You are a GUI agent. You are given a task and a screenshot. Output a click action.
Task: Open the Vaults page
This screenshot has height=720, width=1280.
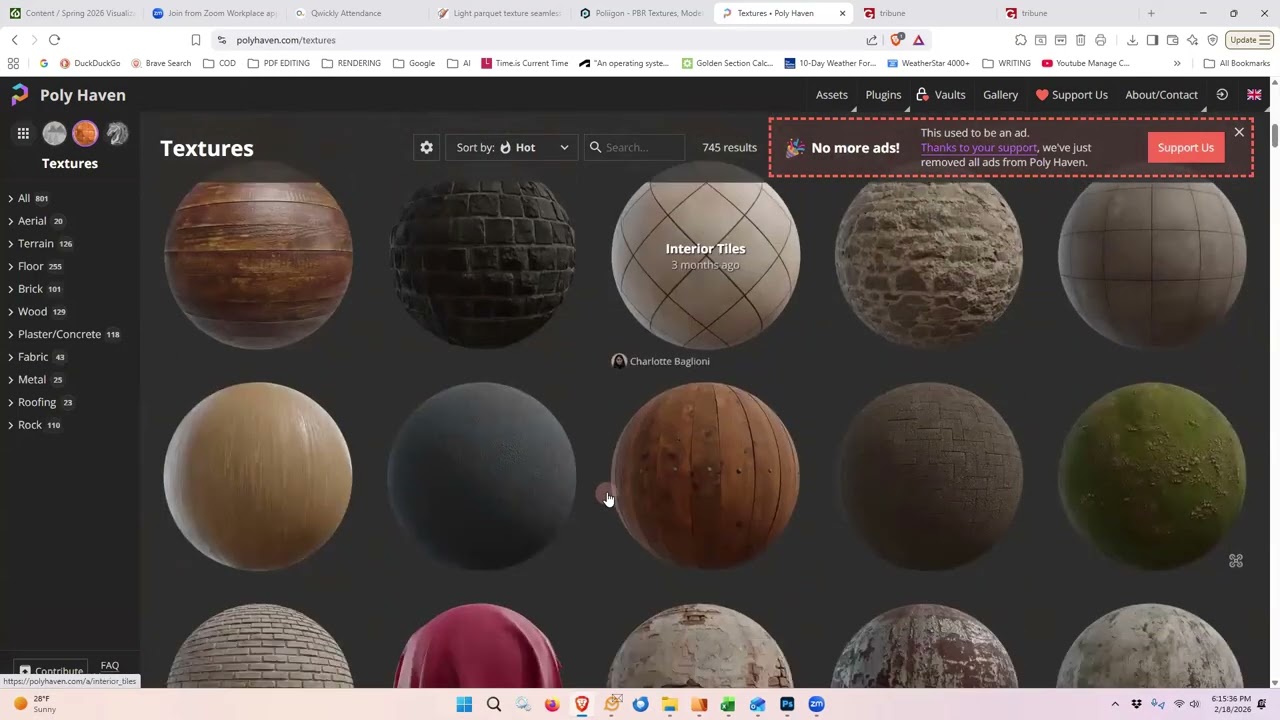(x=941, y=95)
